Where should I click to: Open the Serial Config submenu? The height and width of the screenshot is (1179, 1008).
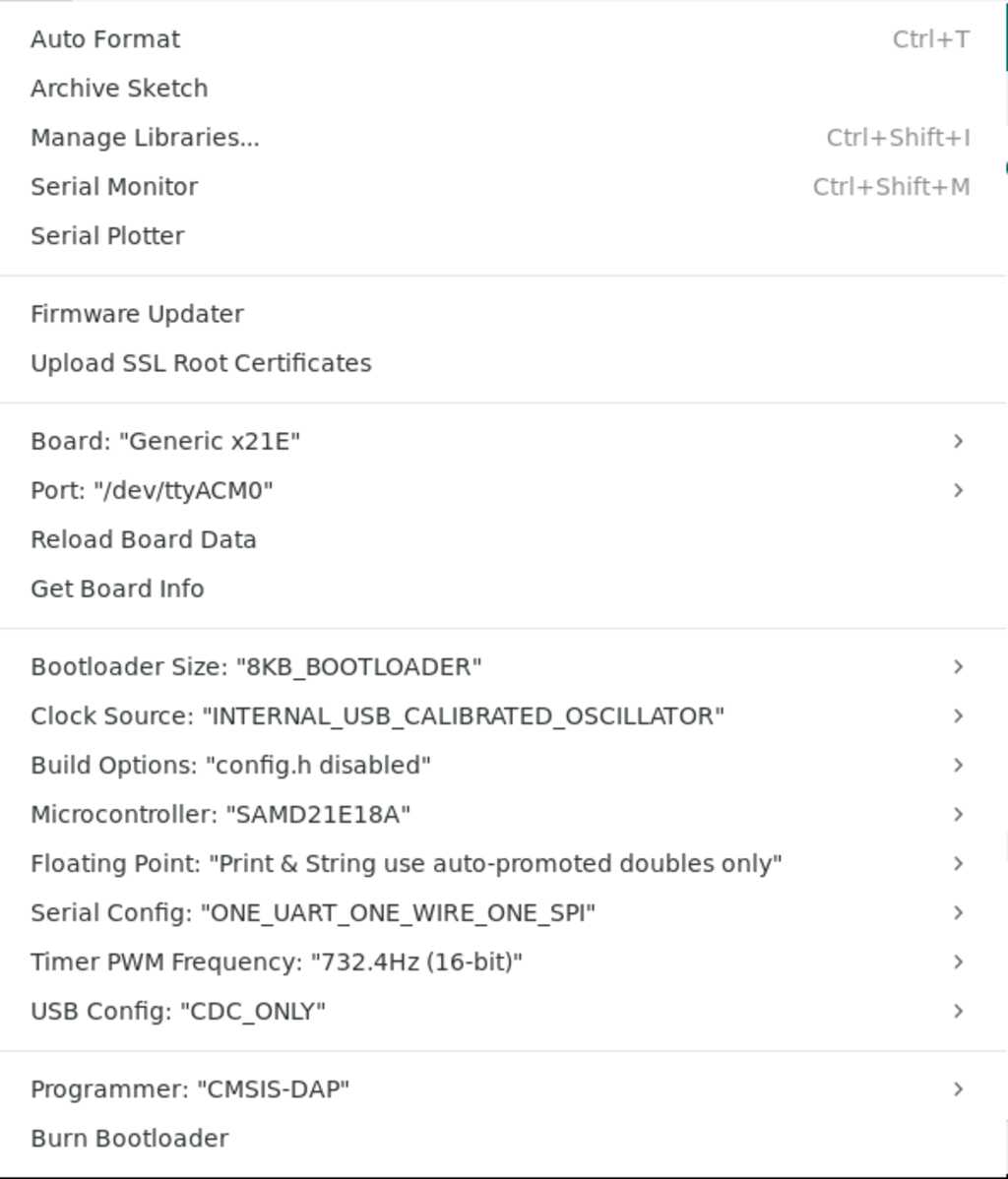pyautogui.click(x=313, y=912)
